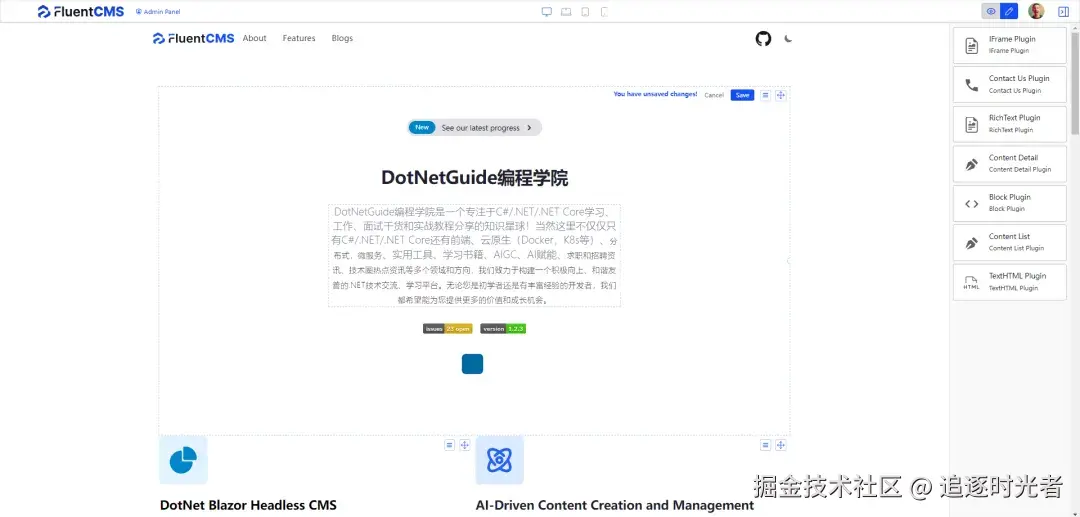Open the user avatar profile menu
The image size is (1080, 517).
[1036, 11]
